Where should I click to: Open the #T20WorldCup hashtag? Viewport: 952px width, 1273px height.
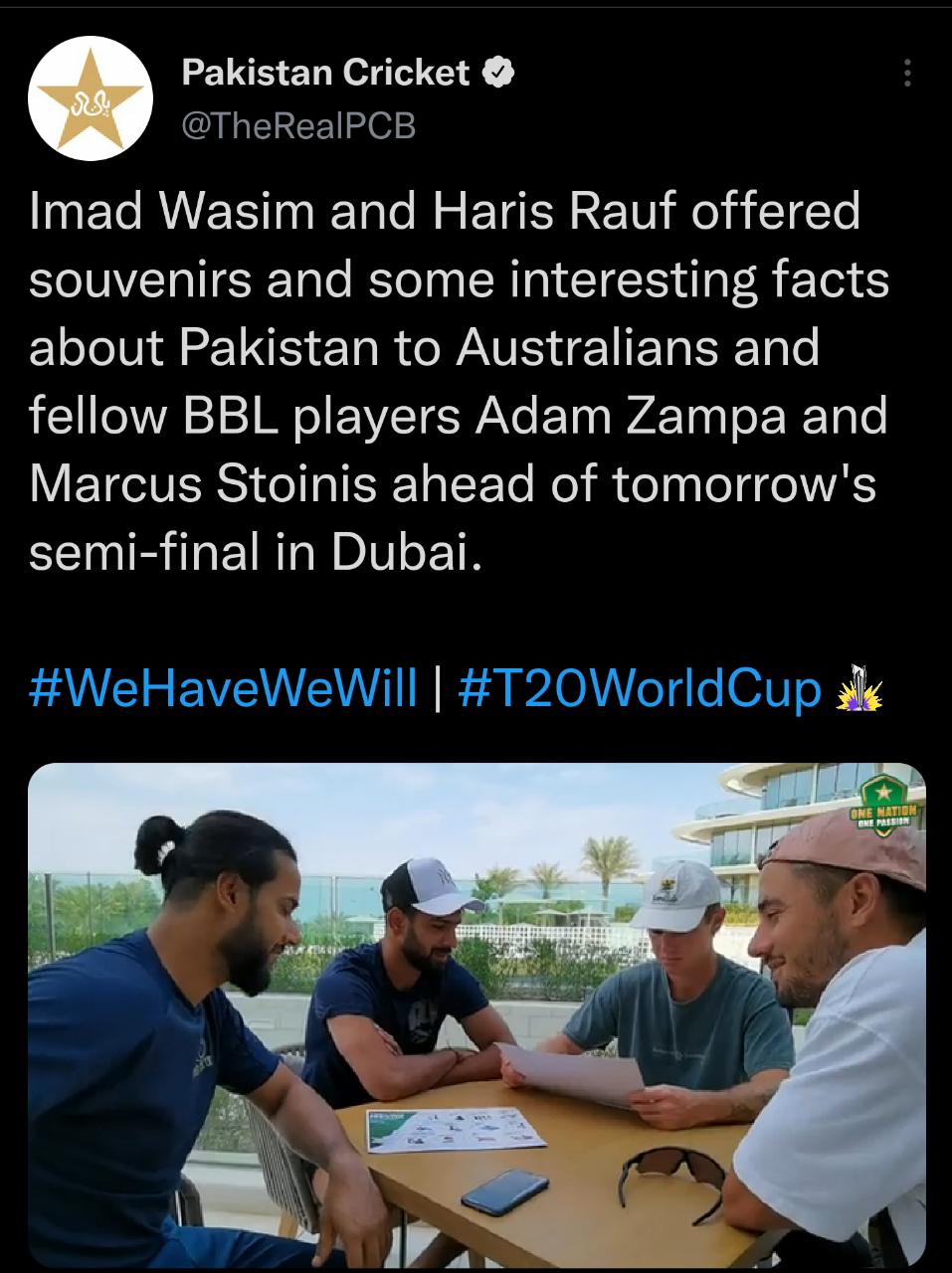[641, 688]
